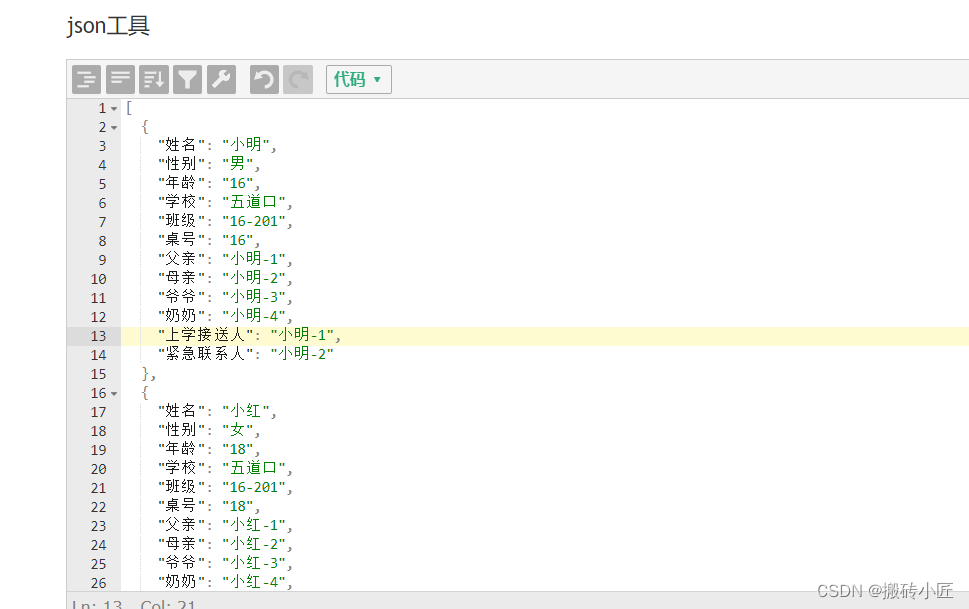Collapse the first object at line 2
Viewport: 969px width, 609px height.
[x=112, y=126]
